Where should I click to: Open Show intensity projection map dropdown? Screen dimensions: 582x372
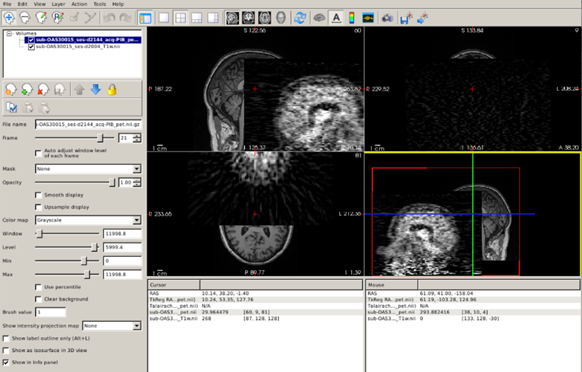(112, 326)
